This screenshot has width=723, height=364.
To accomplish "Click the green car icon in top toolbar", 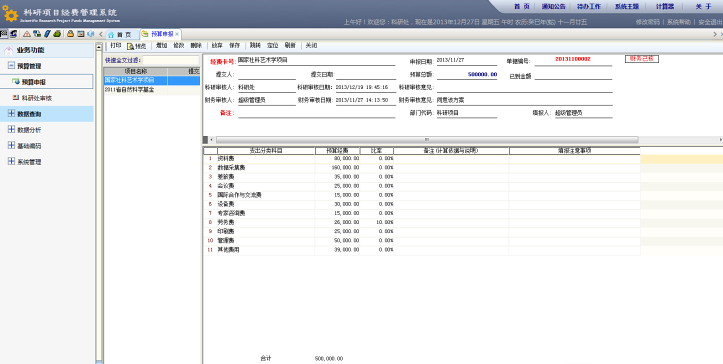I will point(57,34).
